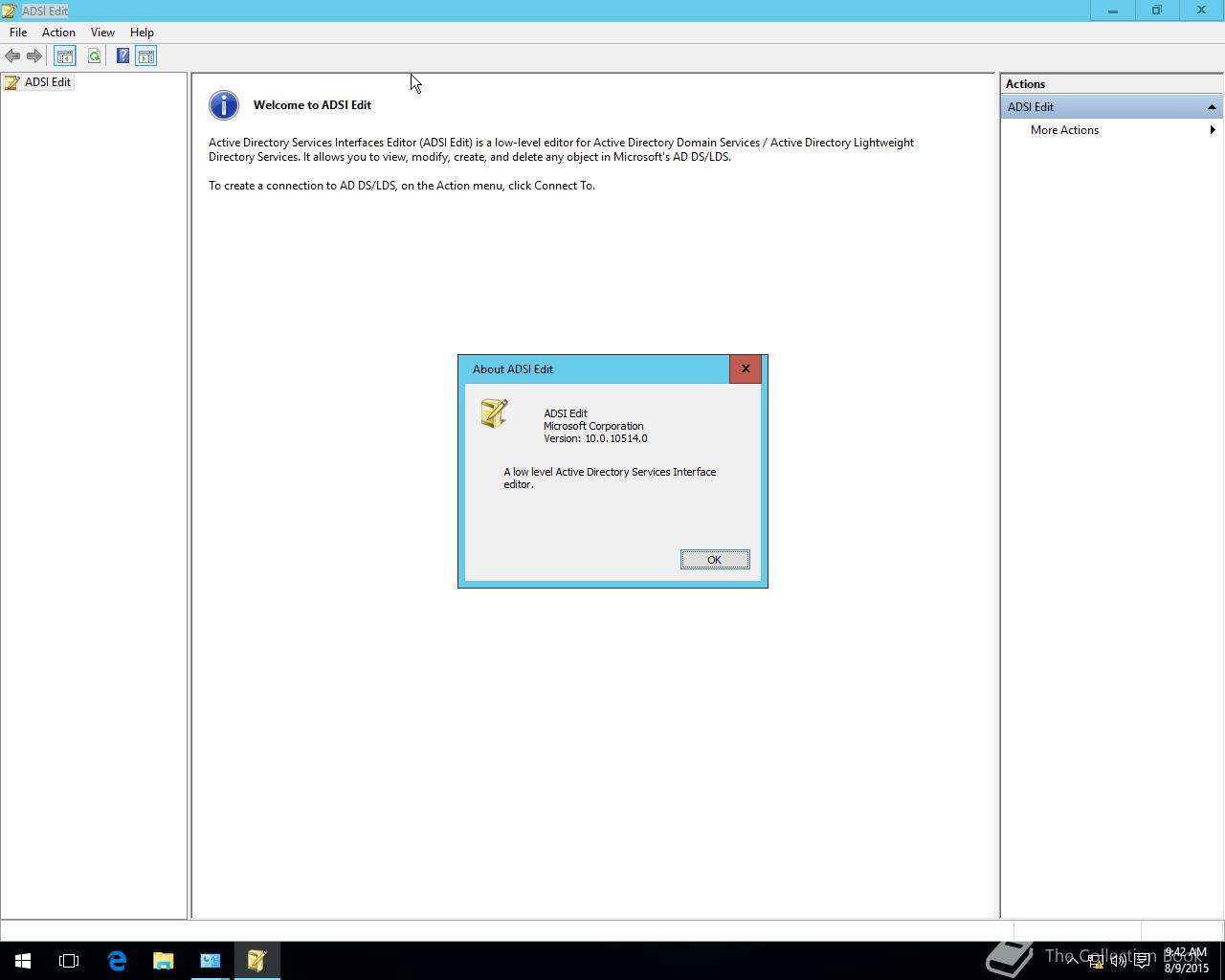Expand the More Actions submenu arrow
Screen dimensions: 1225x980
[1213, 130]
